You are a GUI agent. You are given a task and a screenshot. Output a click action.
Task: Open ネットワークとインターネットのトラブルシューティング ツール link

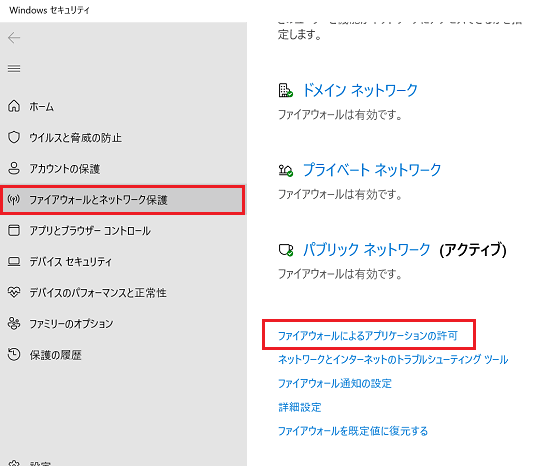pyautogui.click(x=393, y=359)
